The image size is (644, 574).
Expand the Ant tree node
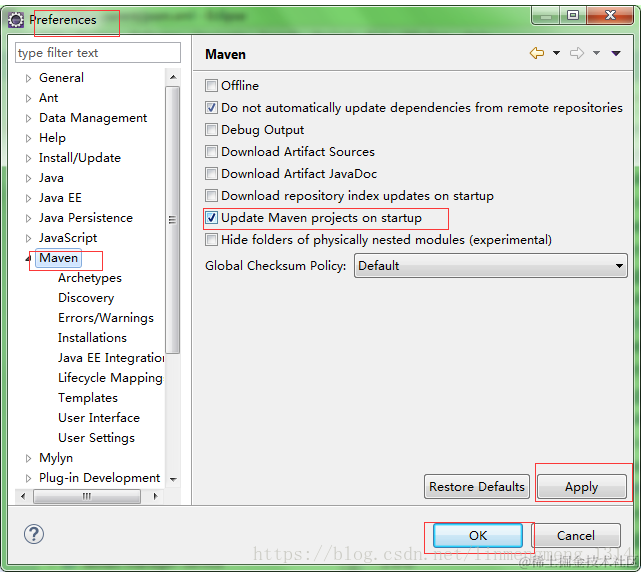pyautogui.click(x=28, y=98)
